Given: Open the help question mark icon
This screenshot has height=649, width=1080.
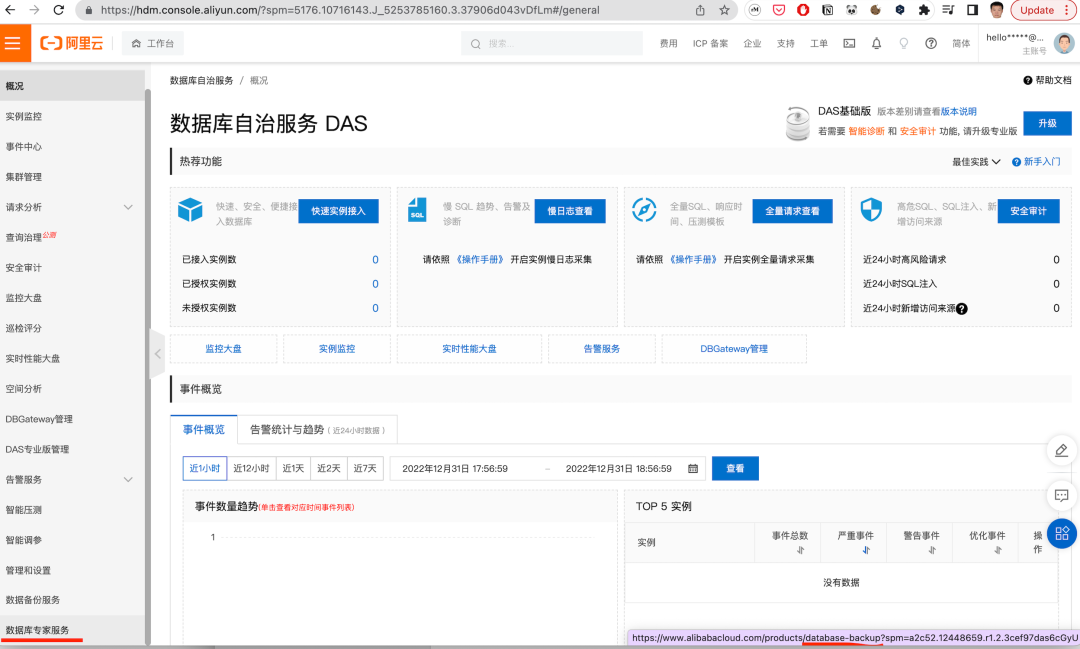Looking at the screenshot, I should click(x=931, y=43).
